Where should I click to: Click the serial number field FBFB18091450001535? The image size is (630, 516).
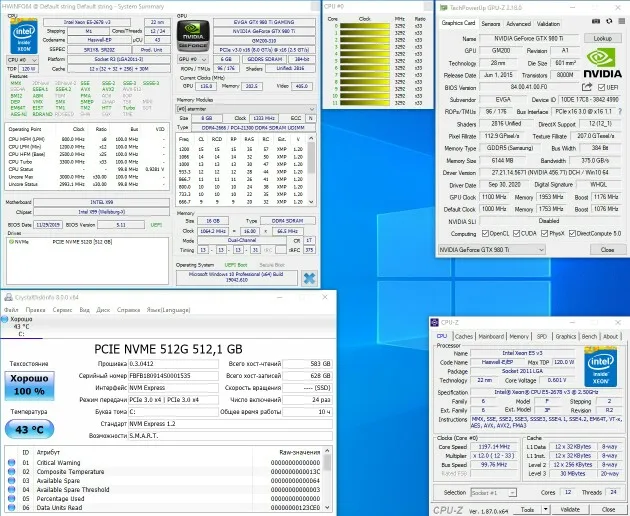[173, 376]
